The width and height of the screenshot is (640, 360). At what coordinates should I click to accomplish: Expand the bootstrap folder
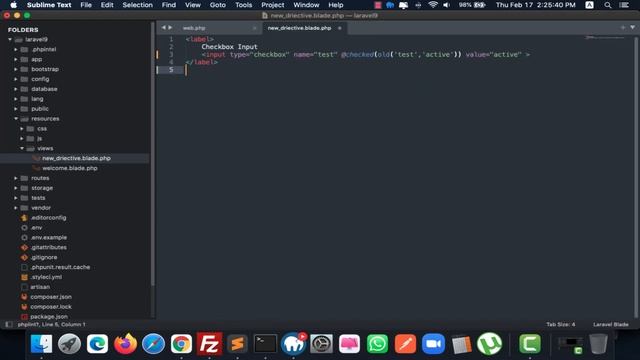tap(16, 69)
